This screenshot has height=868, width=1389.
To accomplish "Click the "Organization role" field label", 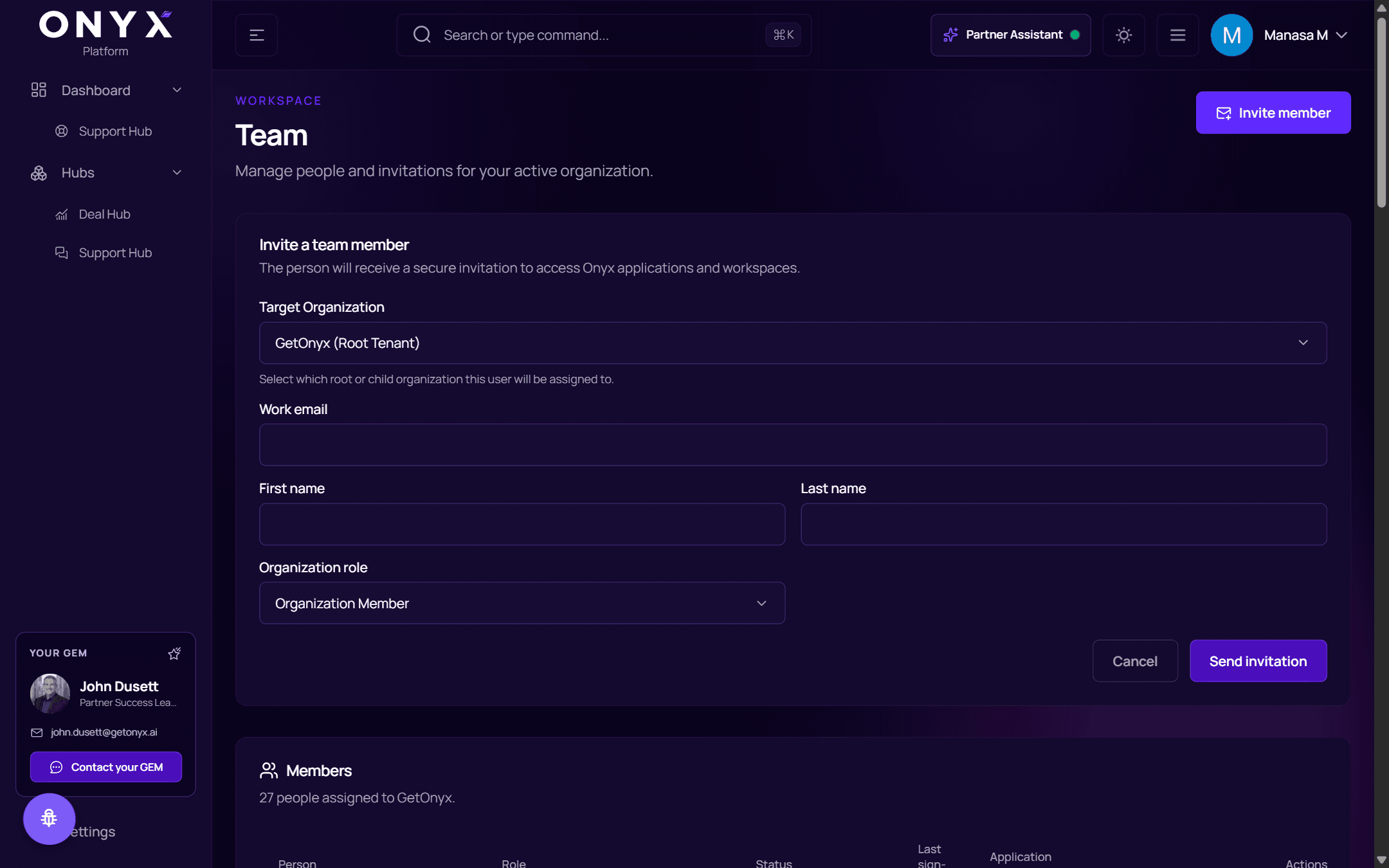I will tap(313, 567).
